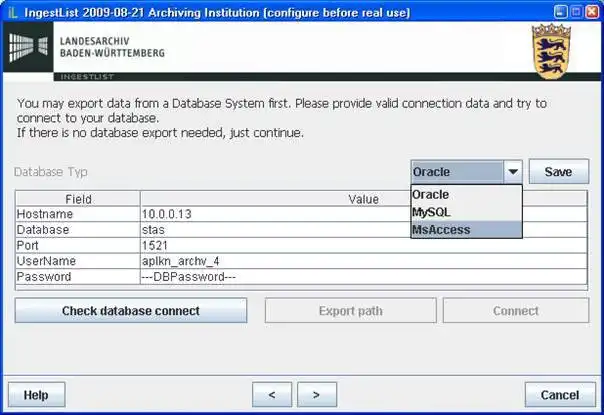The height and width of the screenshot is (415, 604).
Task: Edit the Database value stas
Action: point(364,230)
